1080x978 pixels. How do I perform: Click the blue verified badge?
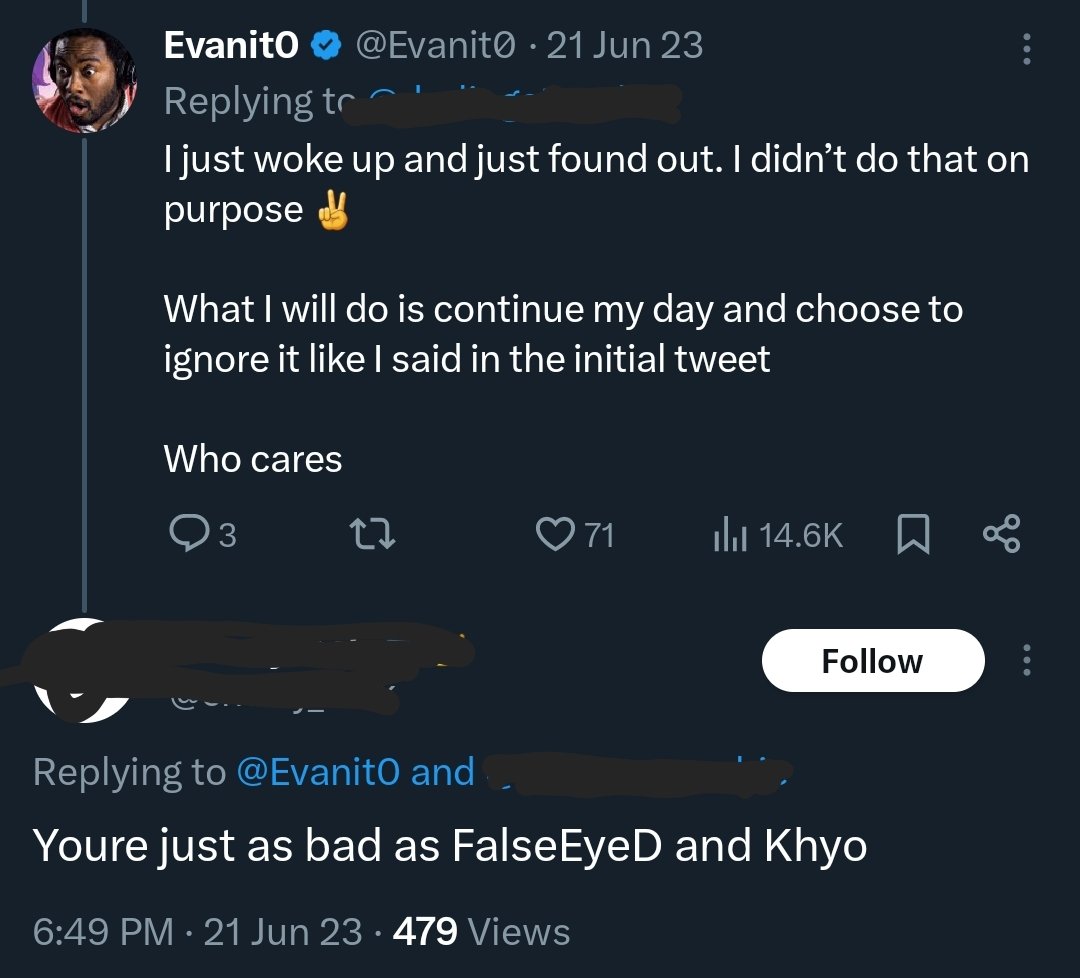pyautogui.click(x=326, y=46)
